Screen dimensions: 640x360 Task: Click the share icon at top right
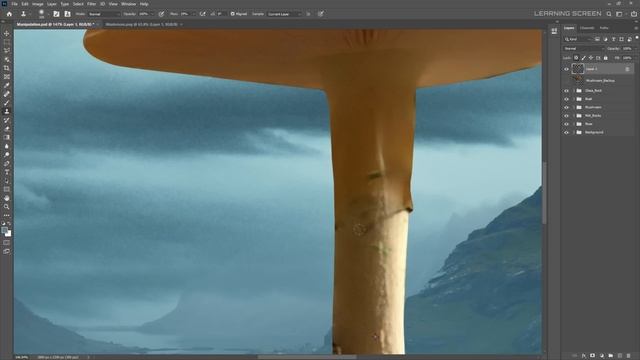click(x=633, y=14)
